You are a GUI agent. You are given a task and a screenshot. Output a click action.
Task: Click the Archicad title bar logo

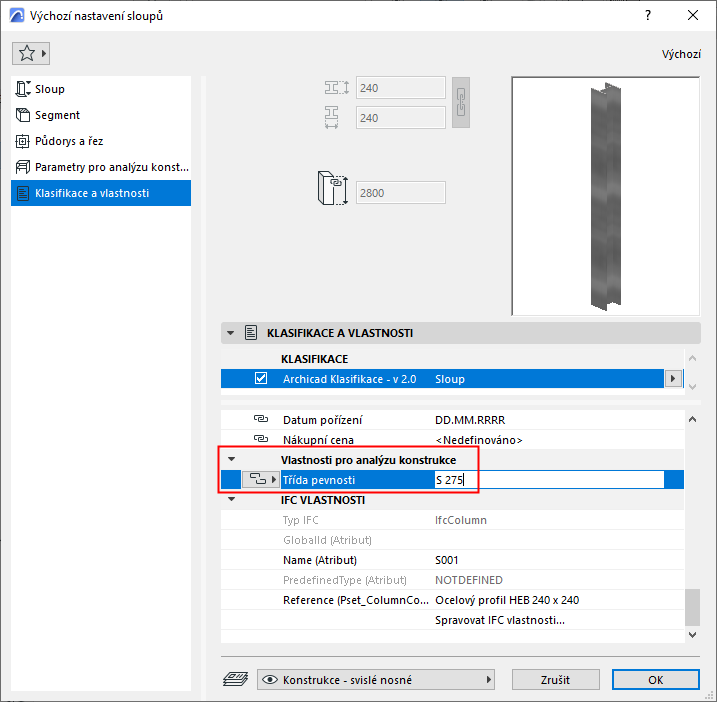[x=16, y=15]
